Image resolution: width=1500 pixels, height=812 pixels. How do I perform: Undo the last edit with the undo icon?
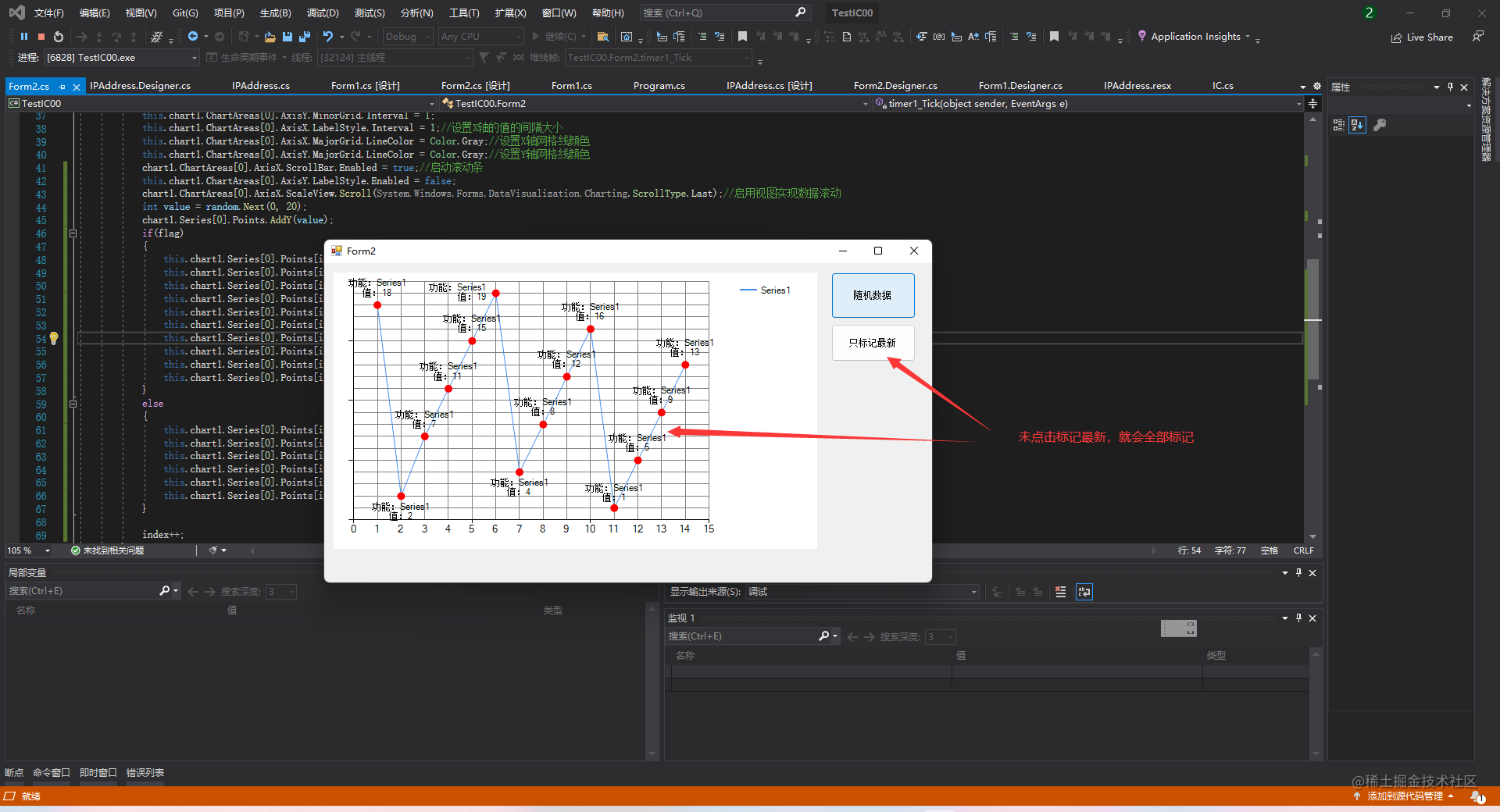pyautogui.click(x=328, y=37)
